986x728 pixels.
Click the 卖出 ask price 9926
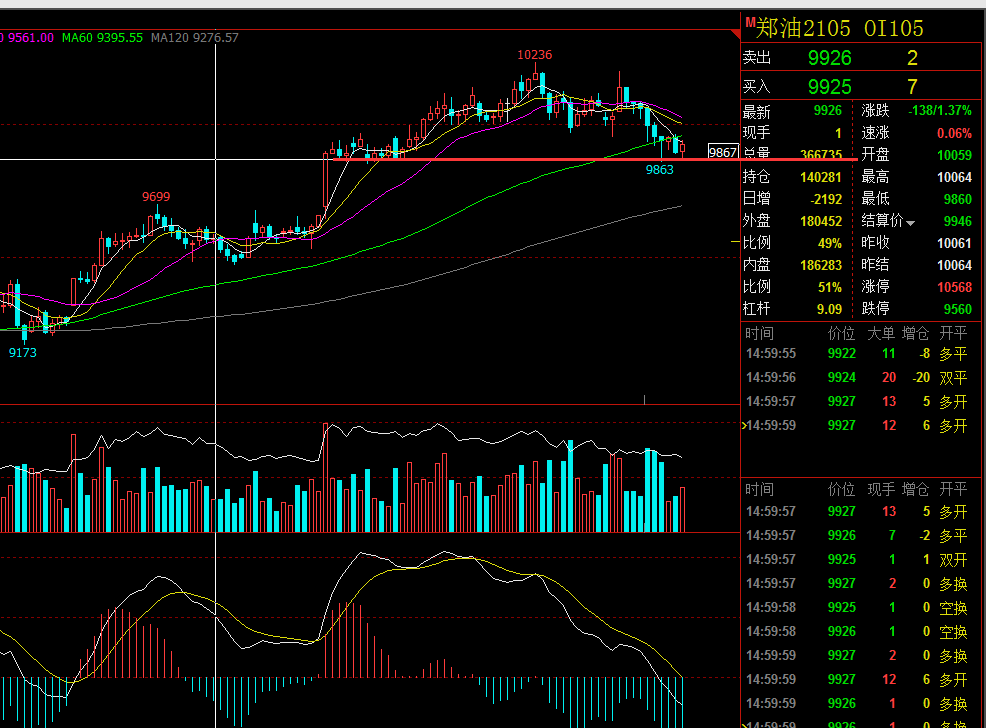pyautogui.click(x=829, y=58)
